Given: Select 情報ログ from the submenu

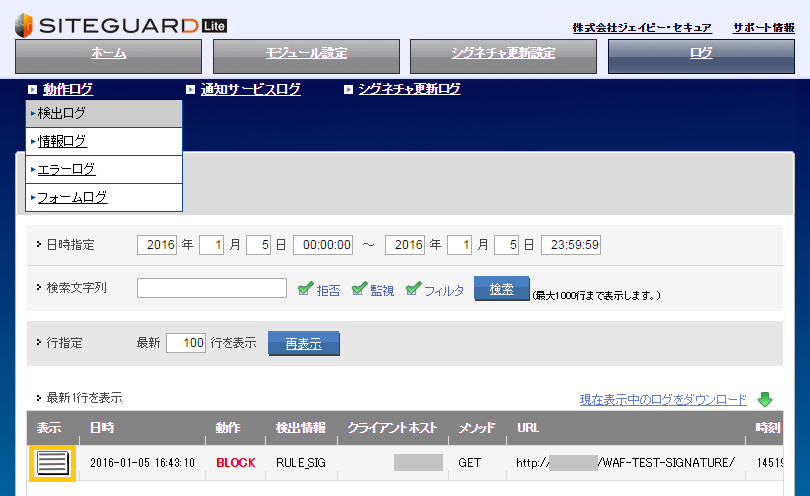Looking at the screenshot, I should point(62,142).
